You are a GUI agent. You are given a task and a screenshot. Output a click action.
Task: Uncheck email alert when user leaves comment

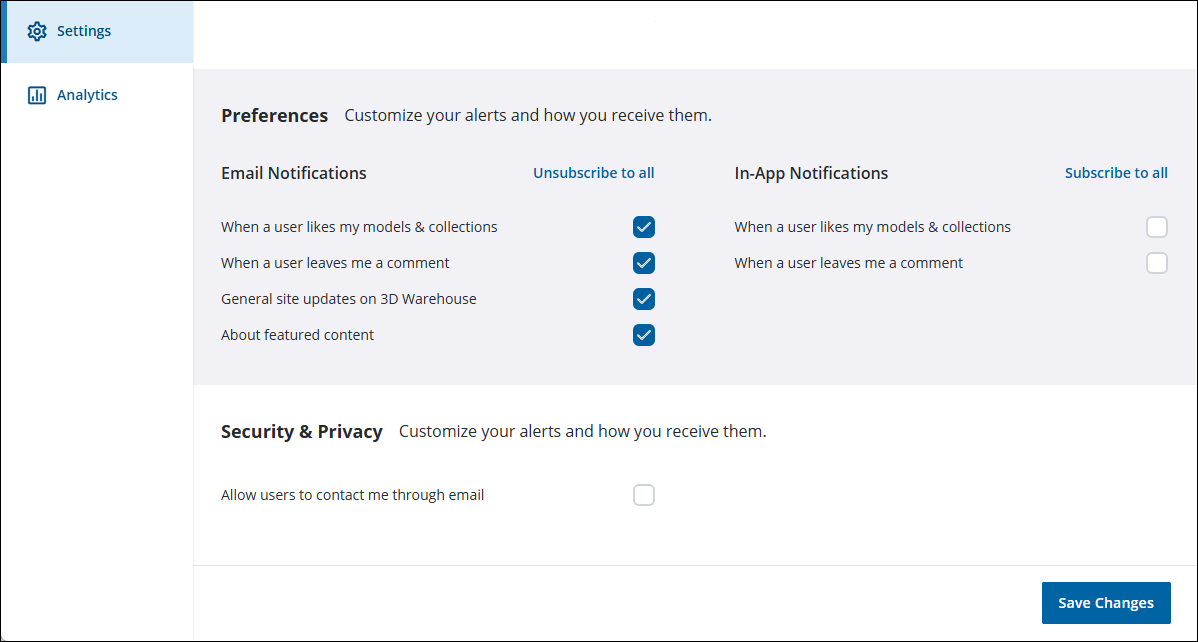pyautogui.click(x=644, y=263)
